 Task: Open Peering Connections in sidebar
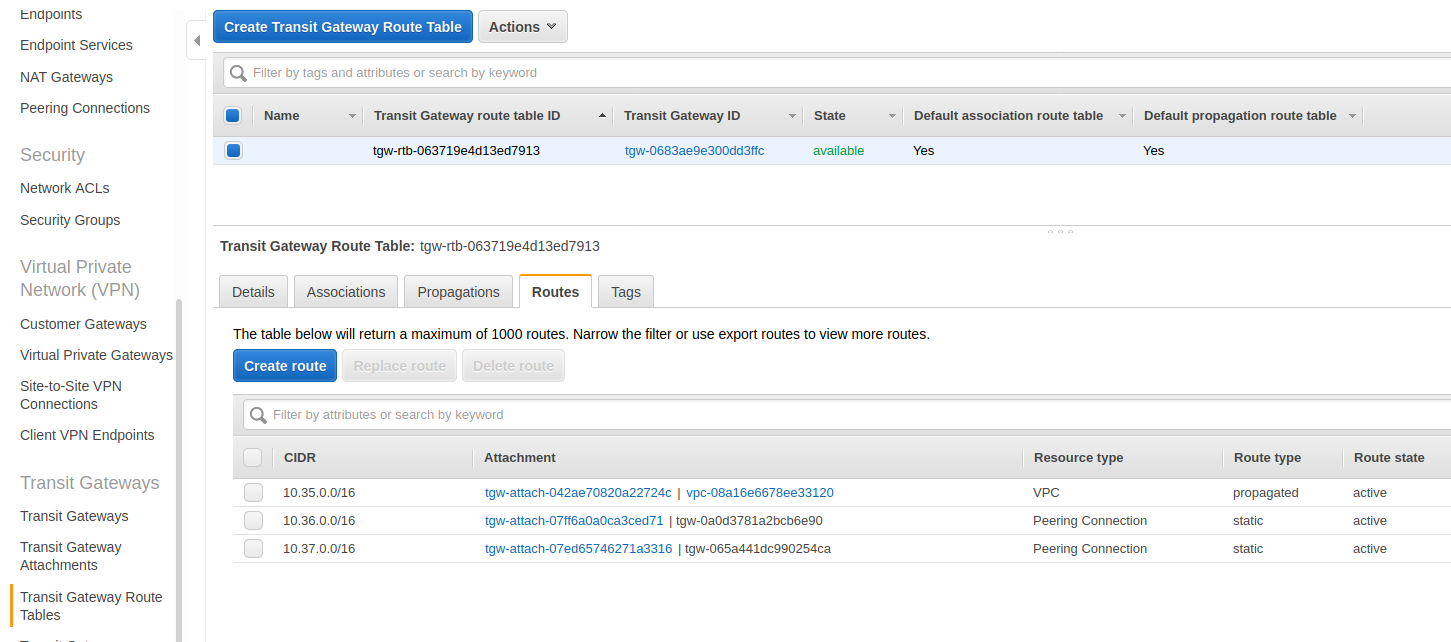click(85, 108)
